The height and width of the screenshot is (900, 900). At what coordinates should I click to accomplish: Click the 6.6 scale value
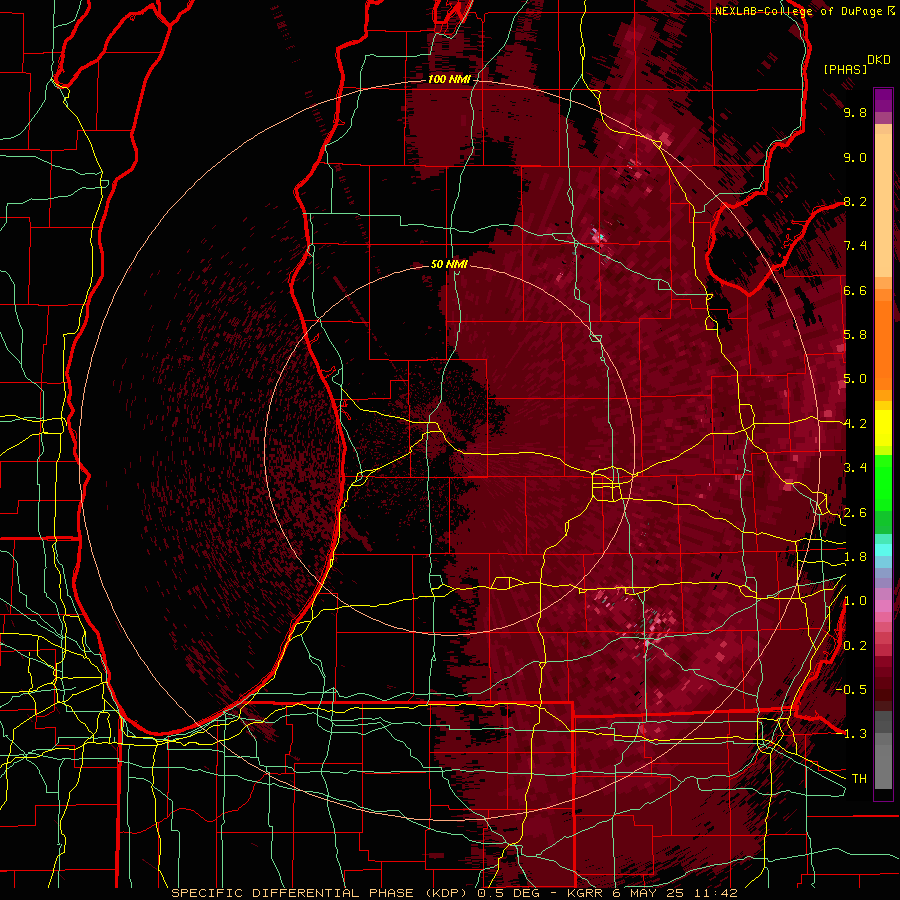(855, 290)
